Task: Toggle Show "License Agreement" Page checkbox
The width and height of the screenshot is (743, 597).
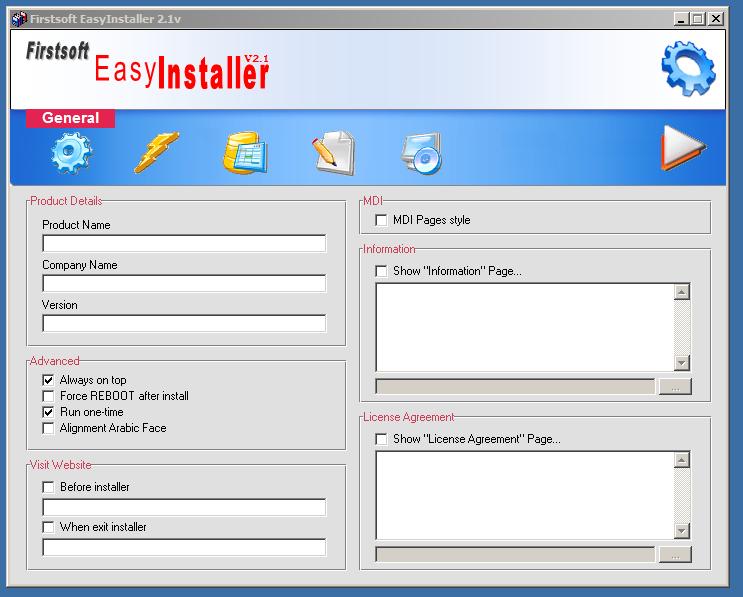Action: 381,439
